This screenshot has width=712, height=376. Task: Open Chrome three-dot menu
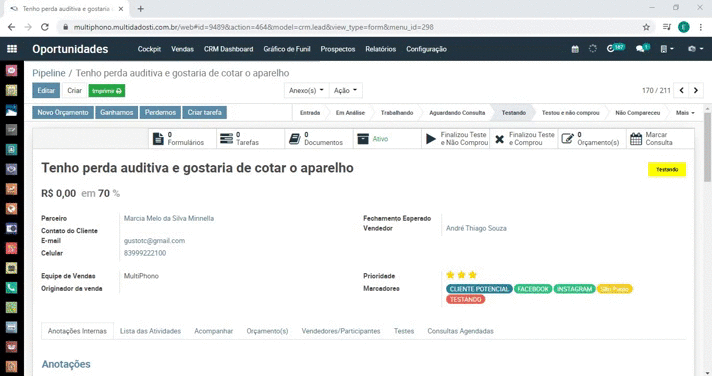[701, 27]
